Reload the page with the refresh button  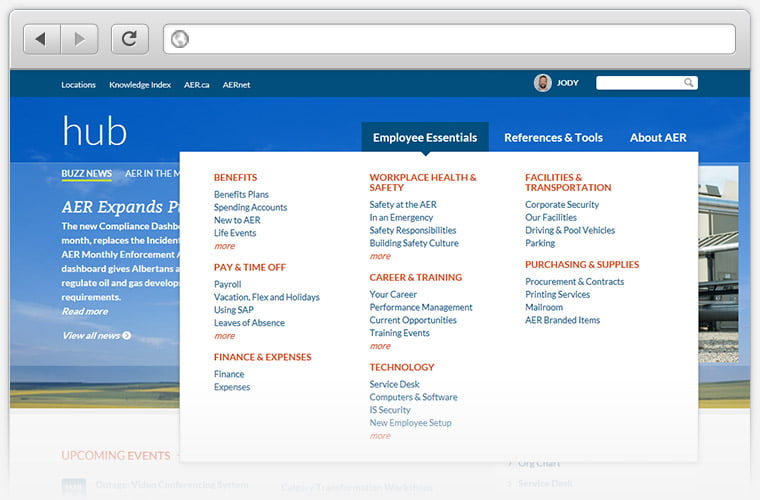(130, 39)
